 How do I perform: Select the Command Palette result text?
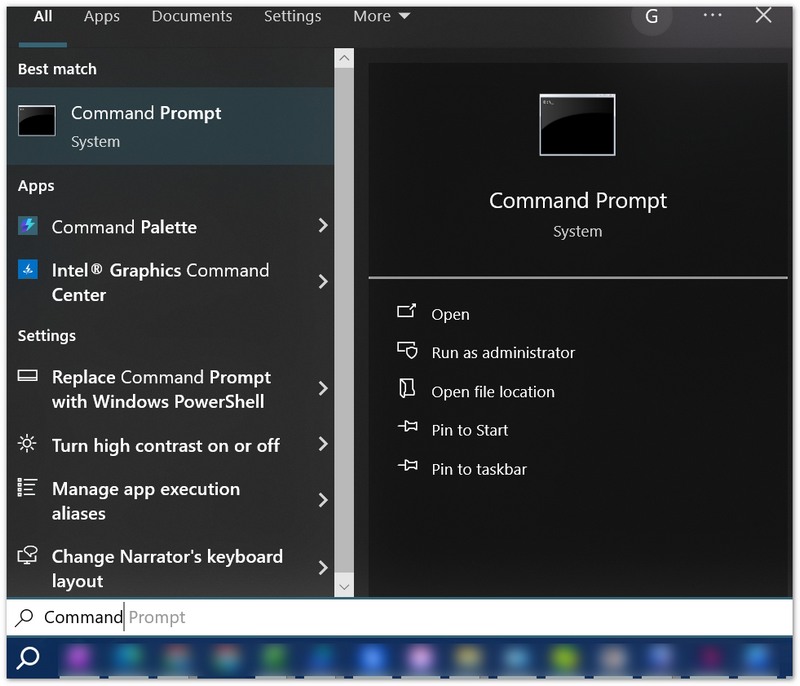click(124, 227)
